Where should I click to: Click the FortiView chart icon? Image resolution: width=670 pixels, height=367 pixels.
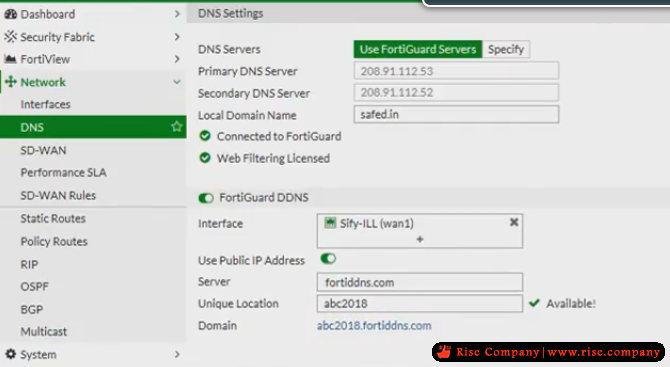(10, 59)
